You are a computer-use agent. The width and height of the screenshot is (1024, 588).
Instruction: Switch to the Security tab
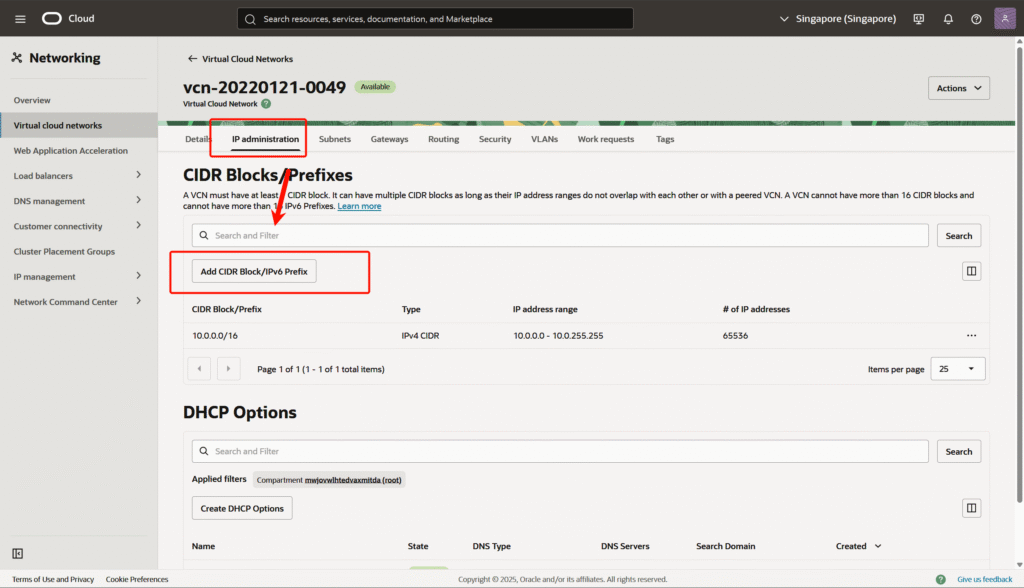[494, 139]
